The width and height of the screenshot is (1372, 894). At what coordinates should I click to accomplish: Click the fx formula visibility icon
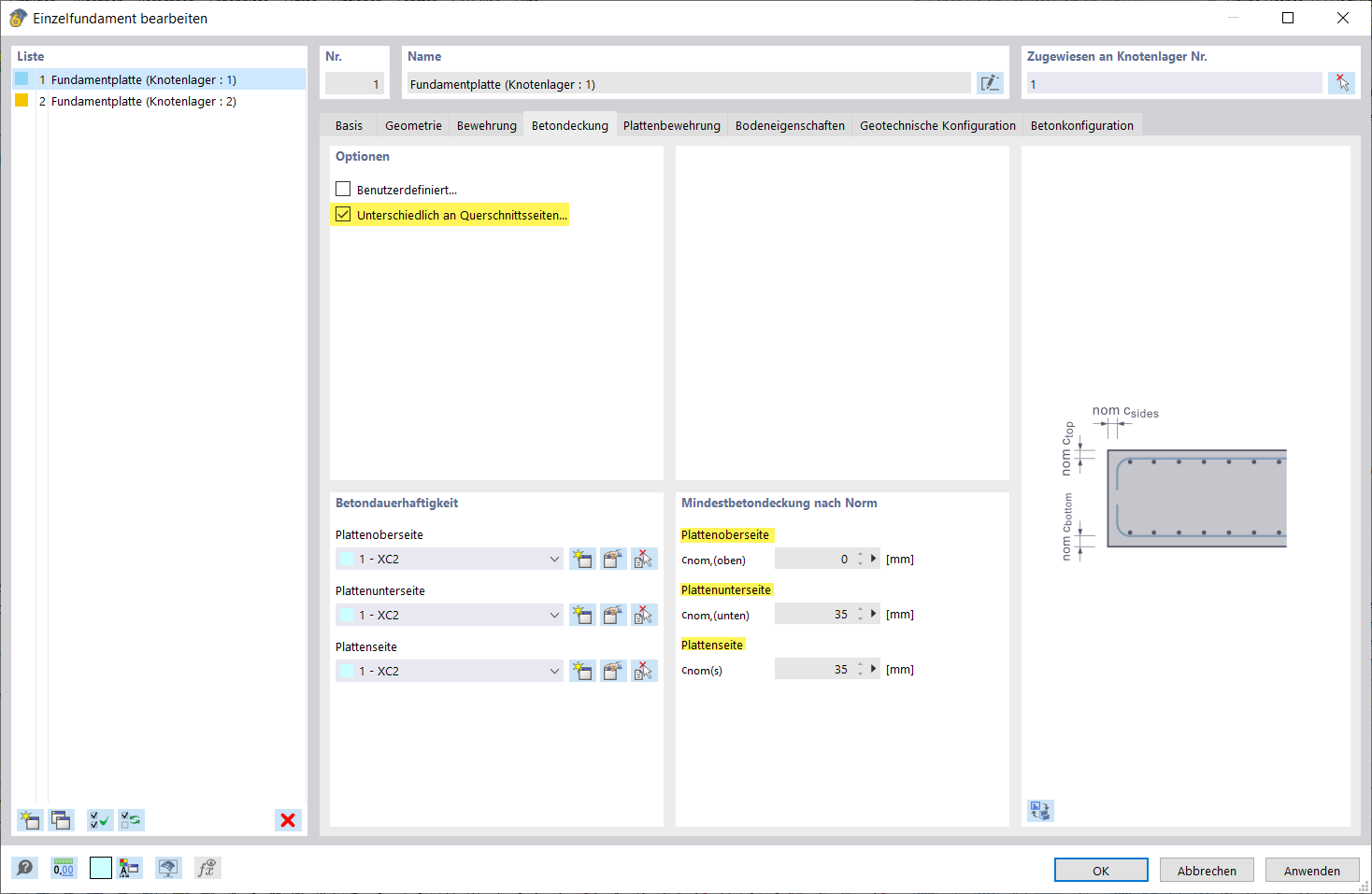pyautogui.click(x=207, y=868)
